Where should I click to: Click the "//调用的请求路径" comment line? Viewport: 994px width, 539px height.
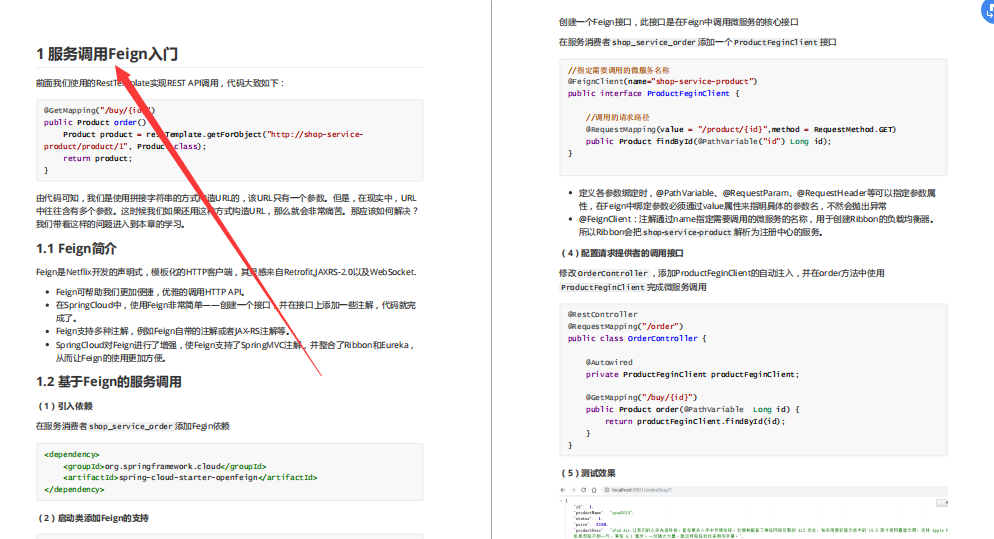coord(618,117)
